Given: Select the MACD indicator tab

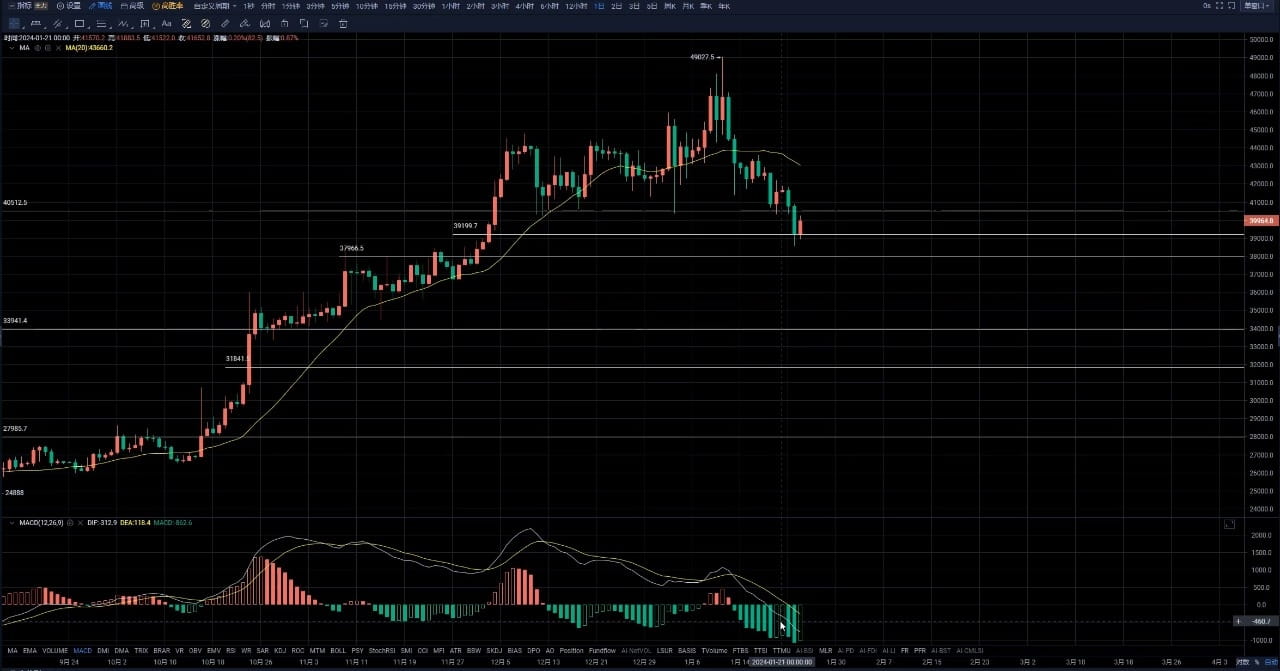Looking at the screenshot, I should coord(83,650).
